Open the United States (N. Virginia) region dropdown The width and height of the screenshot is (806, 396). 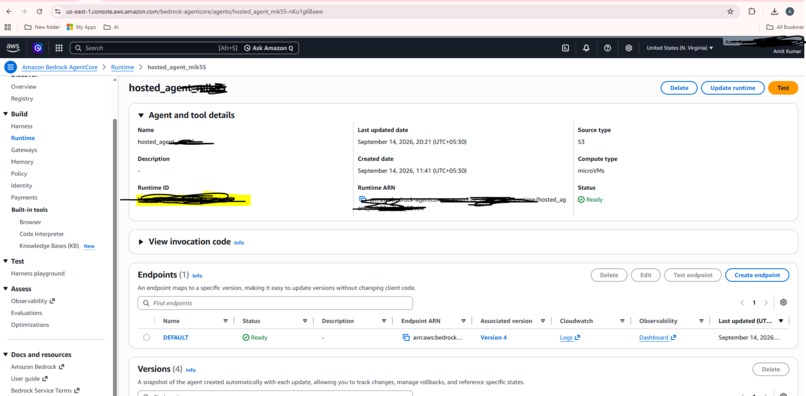point(680,48)
